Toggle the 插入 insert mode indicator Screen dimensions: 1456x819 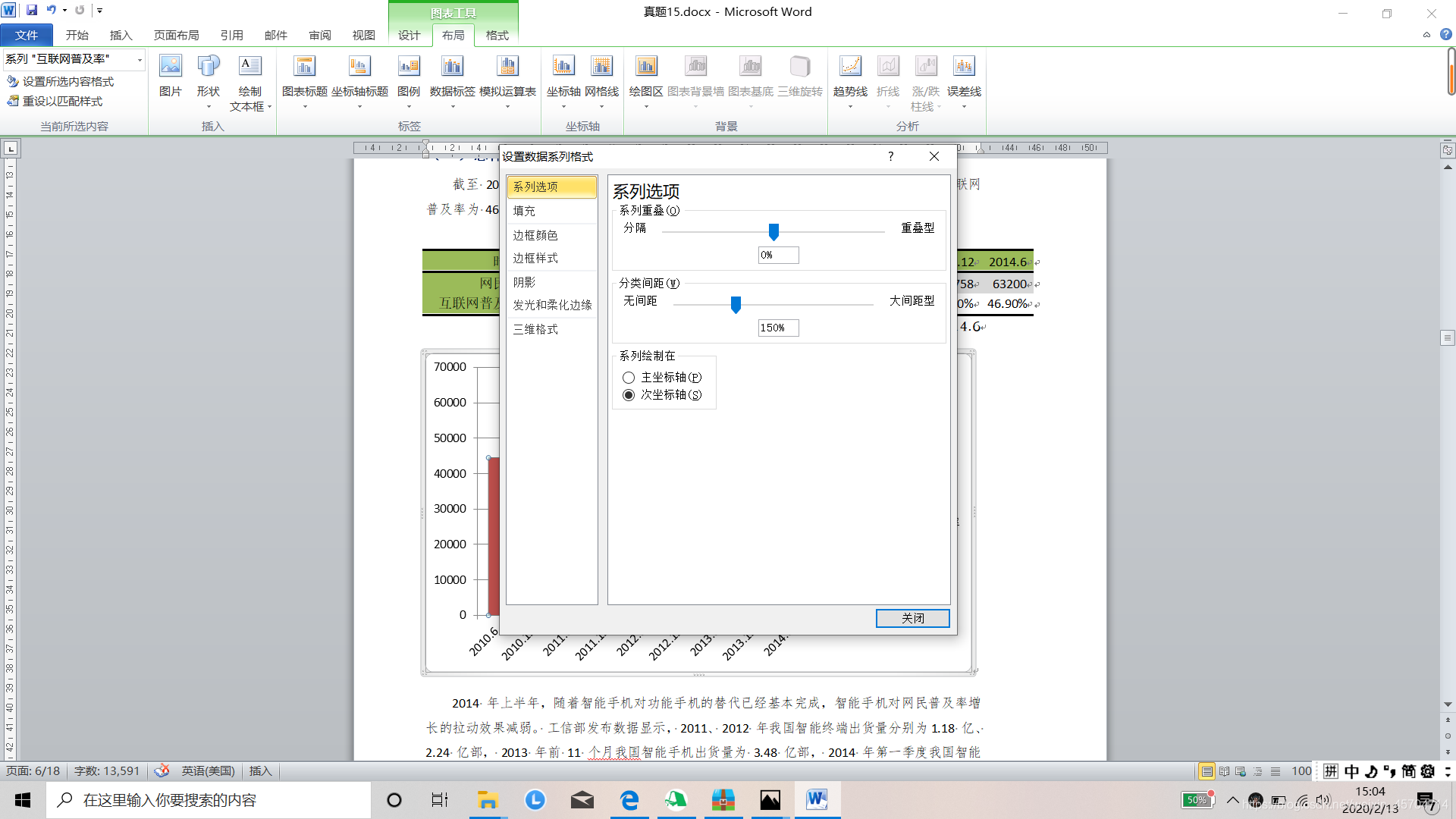[260, 770]
